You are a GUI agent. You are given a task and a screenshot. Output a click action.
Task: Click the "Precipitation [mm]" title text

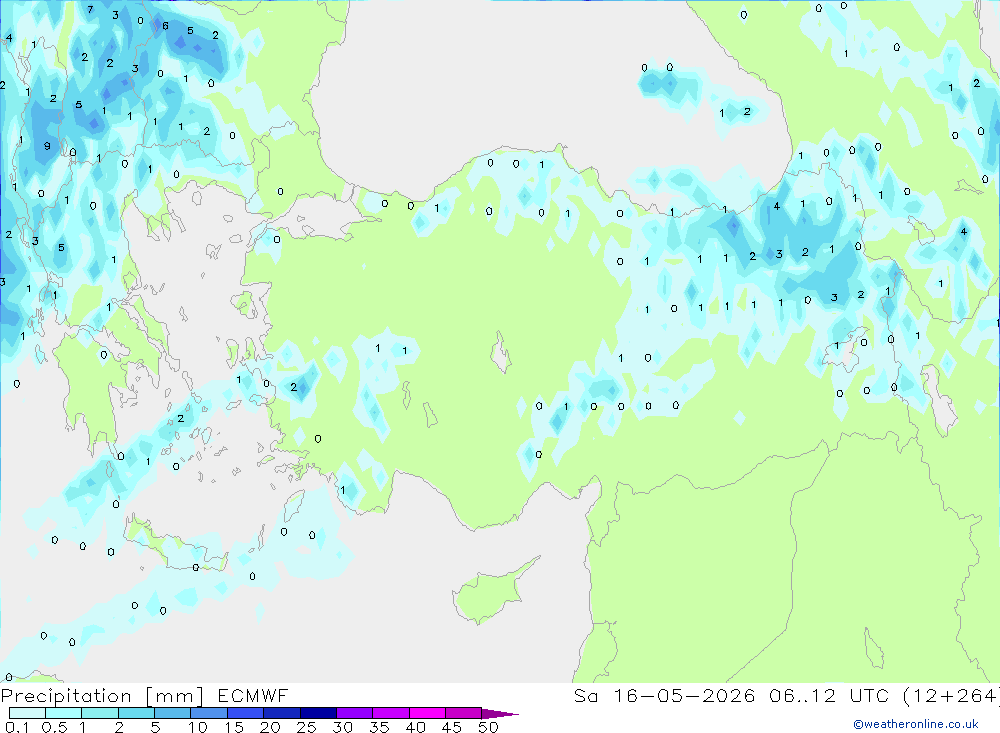[x=102, y=696]
